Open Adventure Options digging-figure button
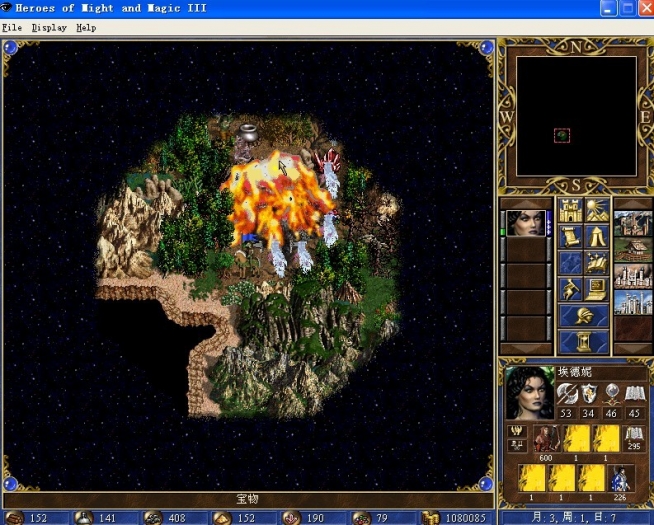The image size is (654, 525). [570, 289]
